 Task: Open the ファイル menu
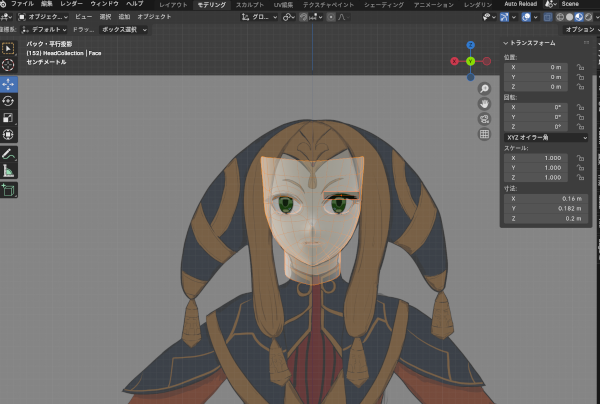(22, 5)
